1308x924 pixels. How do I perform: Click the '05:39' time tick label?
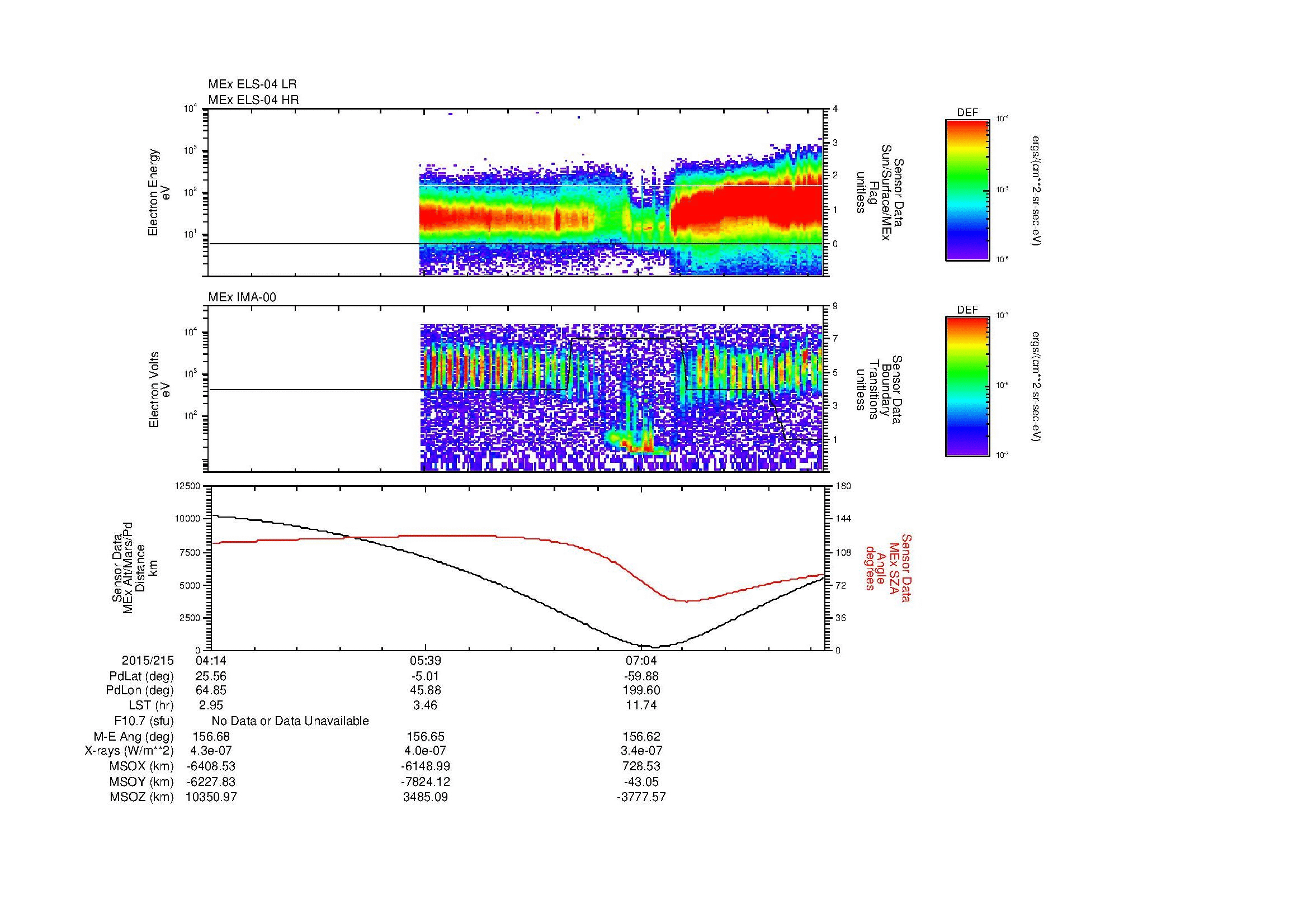[x=425, y=661]
